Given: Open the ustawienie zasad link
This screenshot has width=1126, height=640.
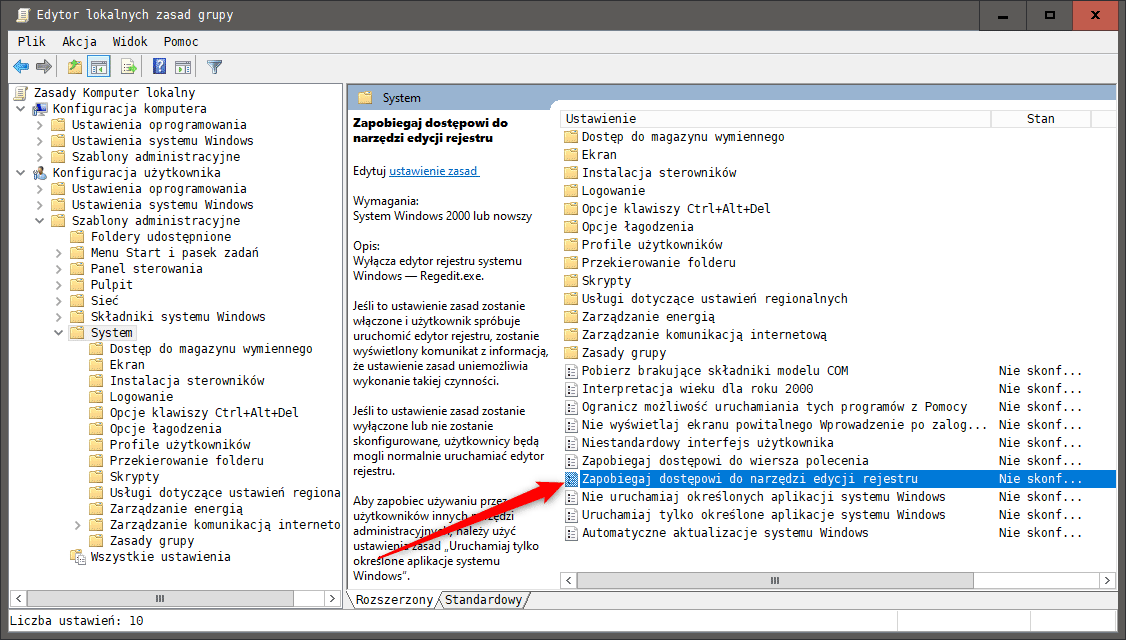Looking at the screenshot, I should [434, 171].
